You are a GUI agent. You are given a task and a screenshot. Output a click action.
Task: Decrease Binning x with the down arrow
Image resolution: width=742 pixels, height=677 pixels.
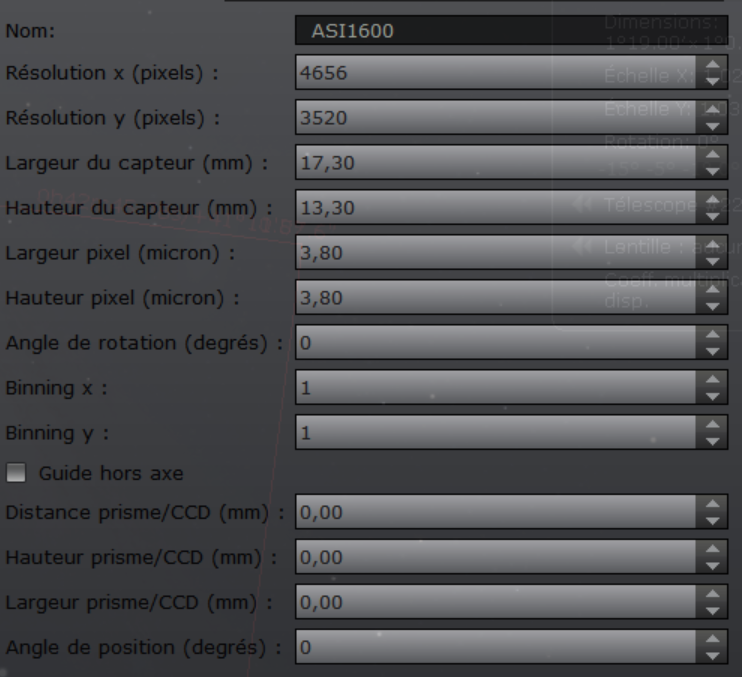tap(712, 396)
